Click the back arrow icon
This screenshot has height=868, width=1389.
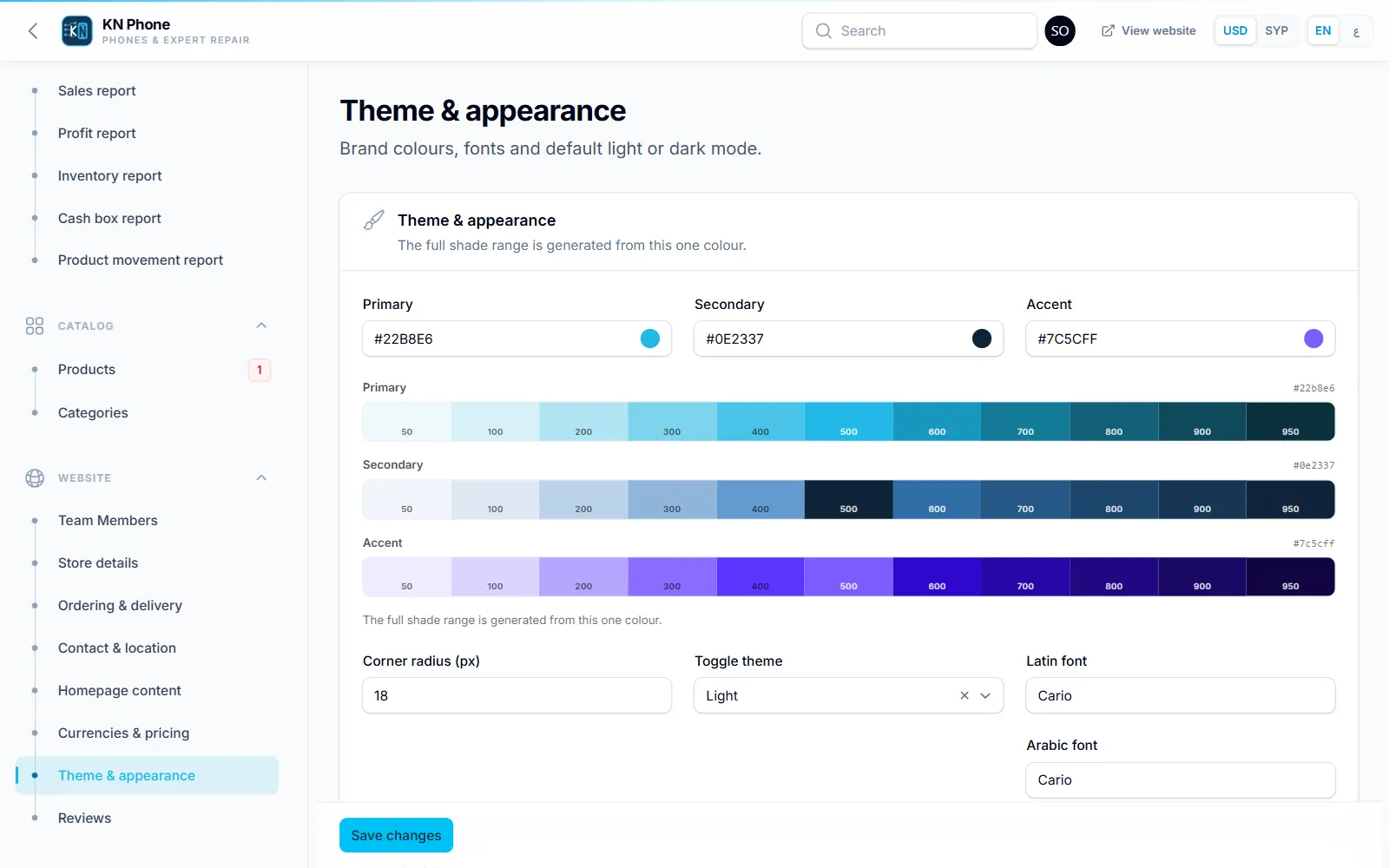pyautogui.click(x=33, y=31)
